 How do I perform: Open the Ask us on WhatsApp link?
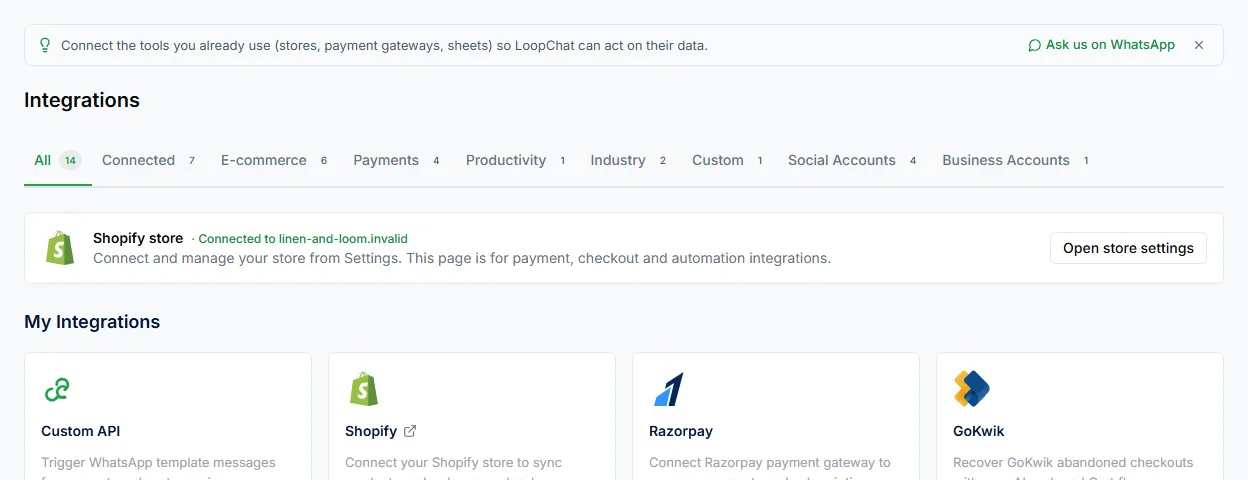[x=1101, y=45]
